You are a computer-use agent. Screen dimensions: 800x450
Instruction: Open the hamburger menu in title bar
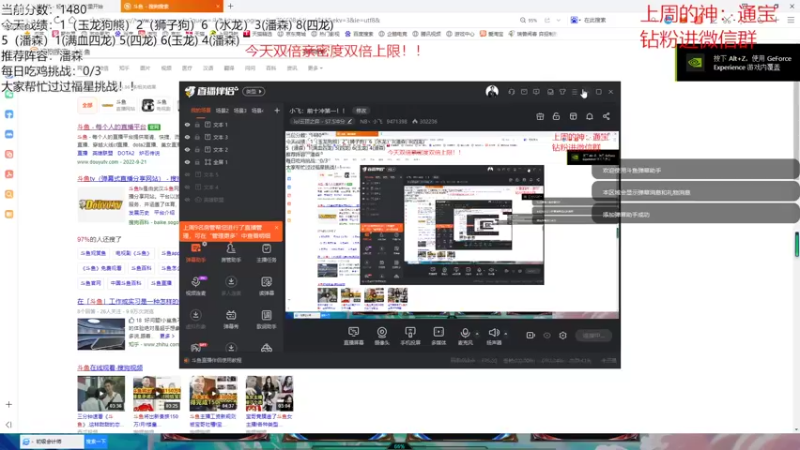574,92
